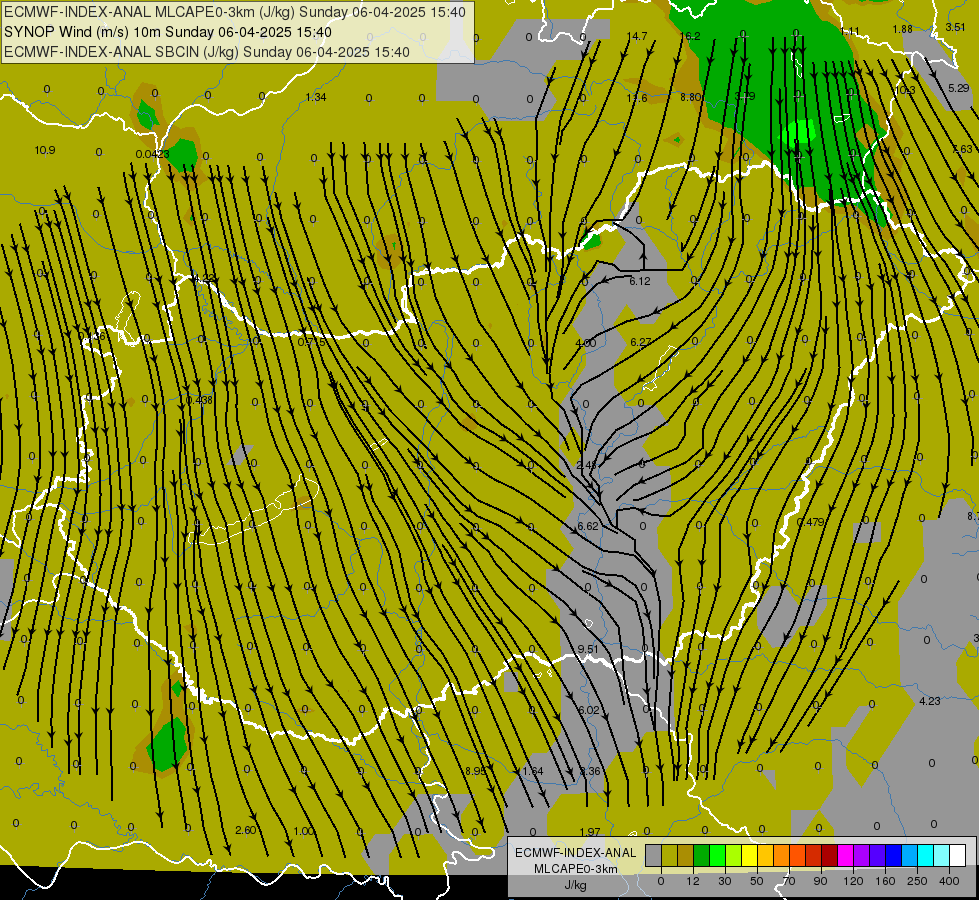Click the legend tick label 250
The width and height of the screenshot is (979, 900).
pyautogui.click(x=917, y=881)
